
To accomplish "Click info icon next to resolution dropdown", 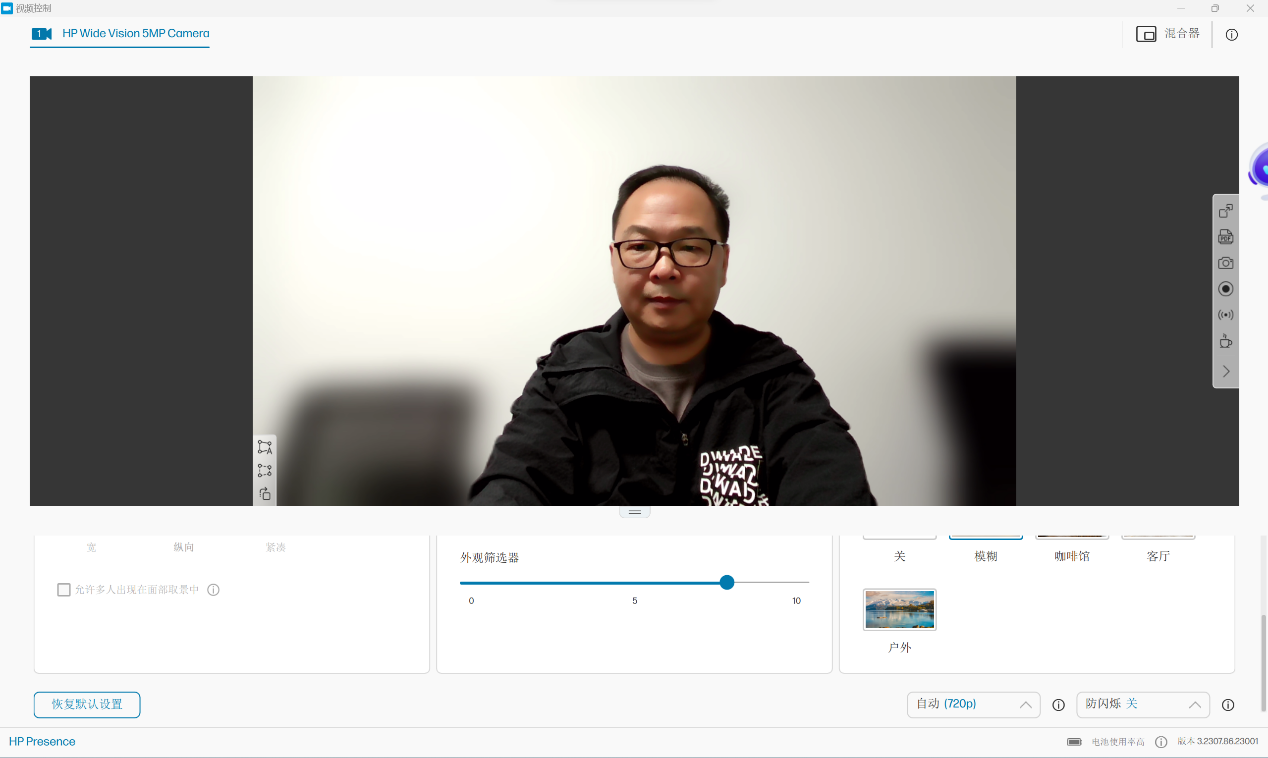I will (1058, 705).
